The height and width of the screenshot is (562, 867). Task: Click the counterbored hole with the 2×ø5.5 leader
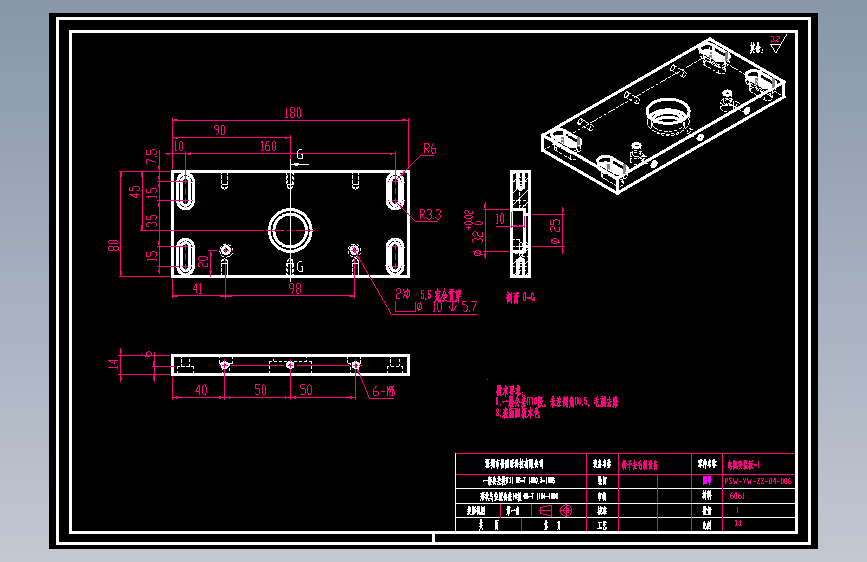(354, 251)
